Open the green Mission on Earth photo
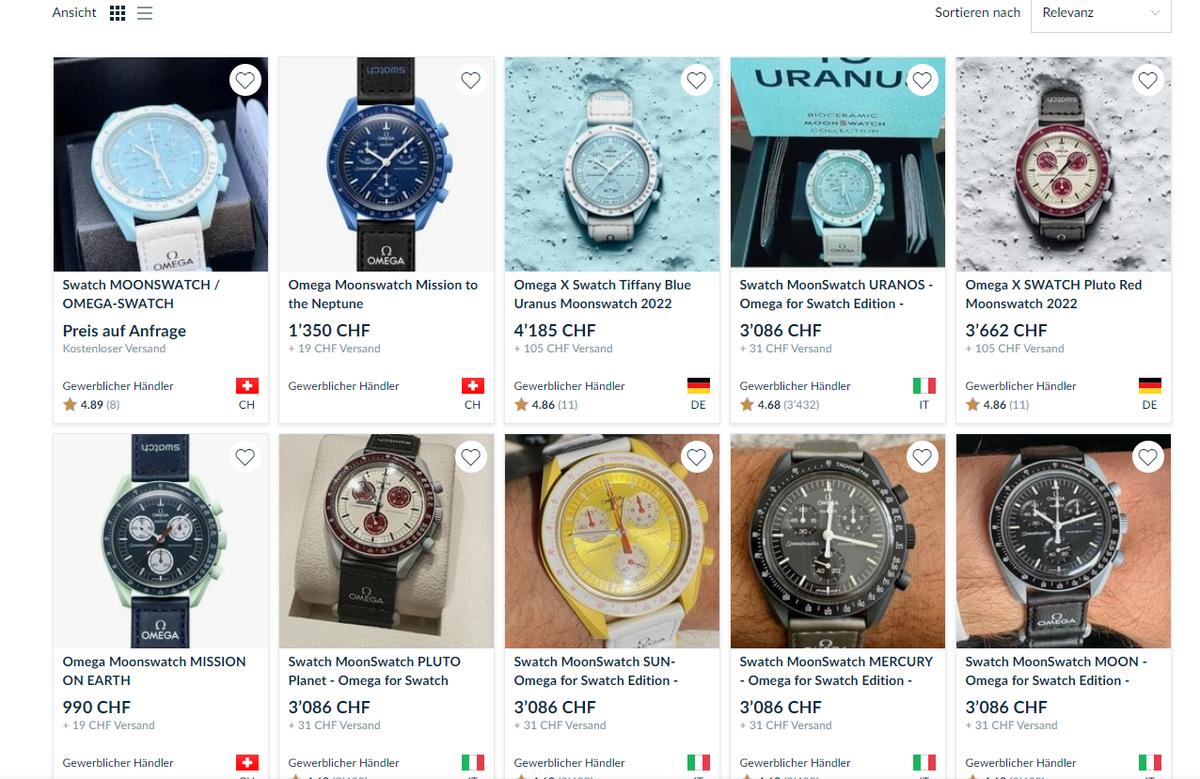 [x=160, y=541]
